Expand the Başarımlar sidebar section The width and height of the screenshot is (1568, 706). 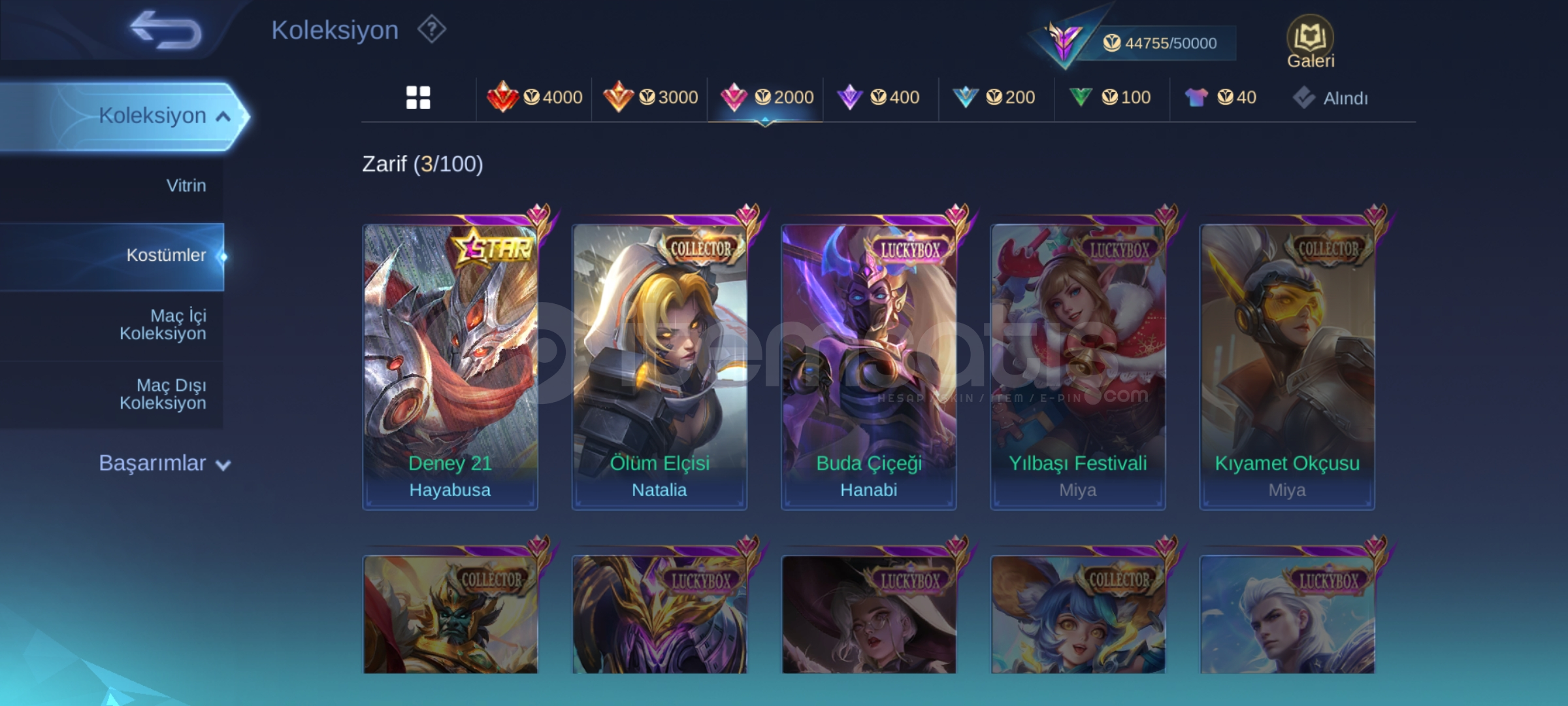click(x=165, y=463)
